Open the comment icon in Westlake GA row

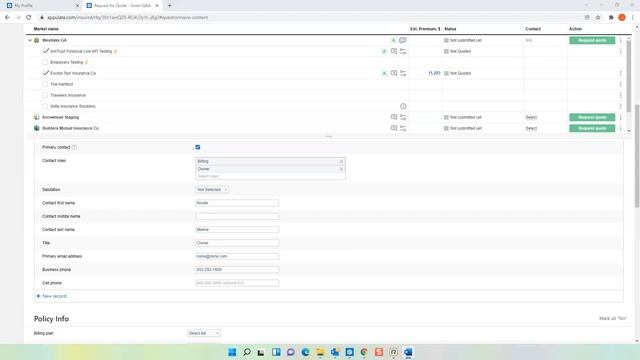(x=402, y=40)
